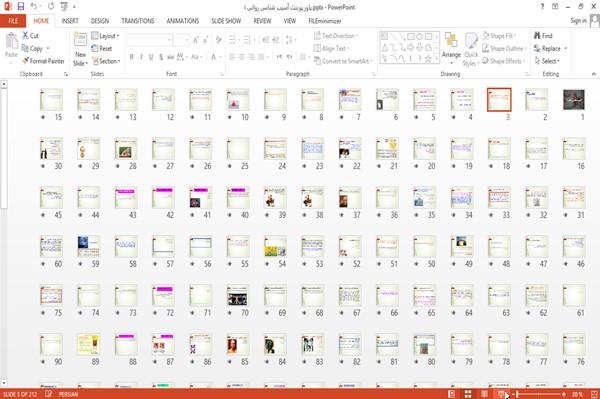The height and width of the screenshot is (399, 600).
Task: Click the zoom in plus button
Action: [564, 394]
